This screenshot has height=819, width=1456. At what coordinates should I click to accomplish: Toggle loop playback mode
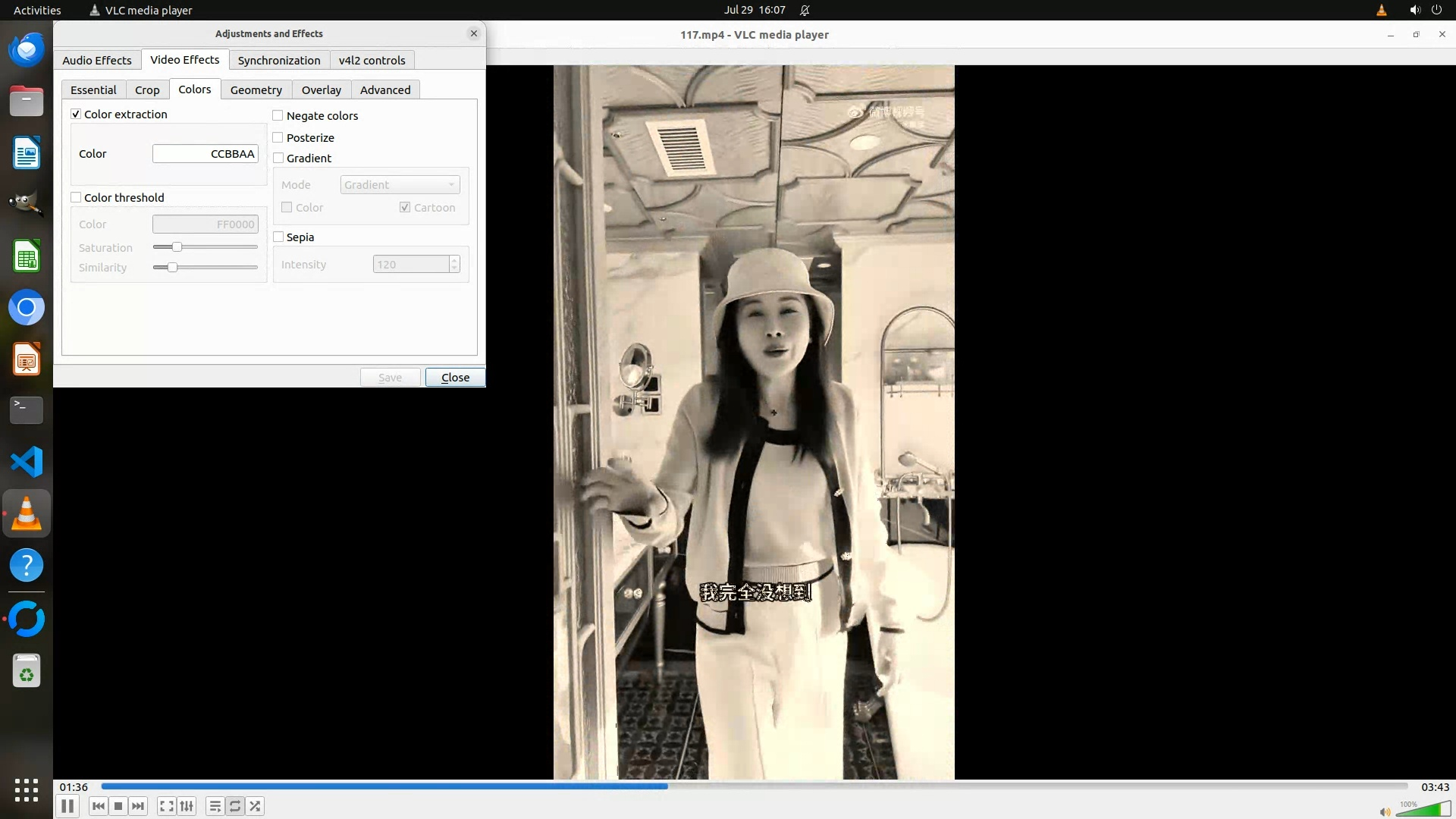tap(235, 806)
